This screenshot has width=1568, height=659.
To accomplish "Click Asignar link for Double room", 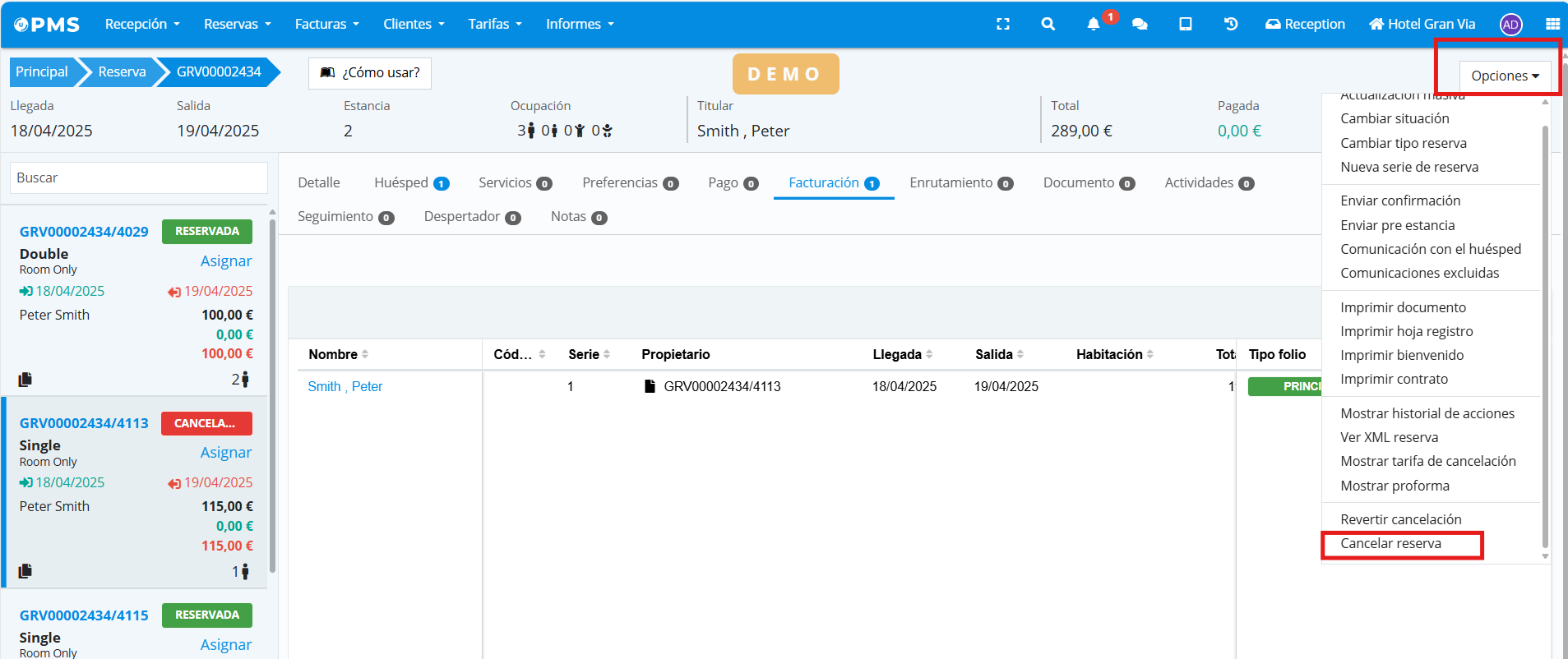I will 226,260.
